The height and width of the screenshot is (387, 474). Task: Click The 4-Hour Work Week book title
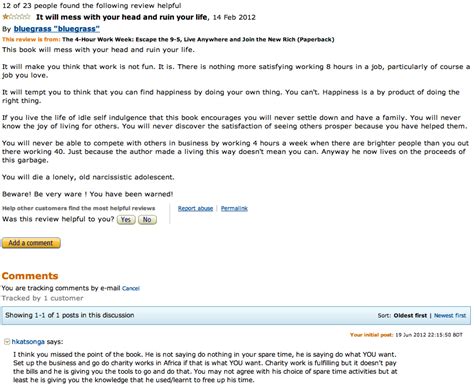point(198,39)
